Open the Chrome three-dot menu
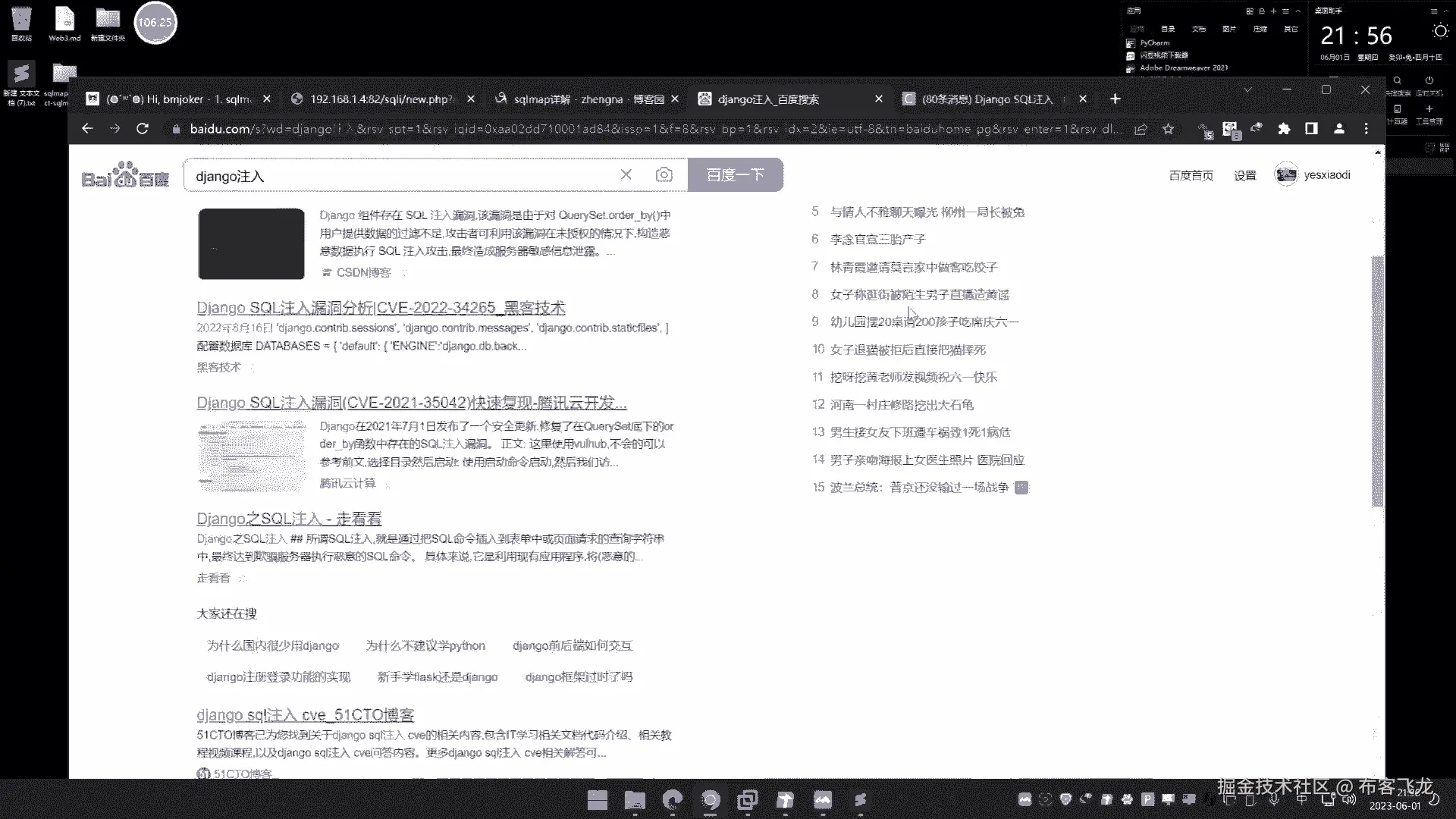 click(x=1367, y=129)
